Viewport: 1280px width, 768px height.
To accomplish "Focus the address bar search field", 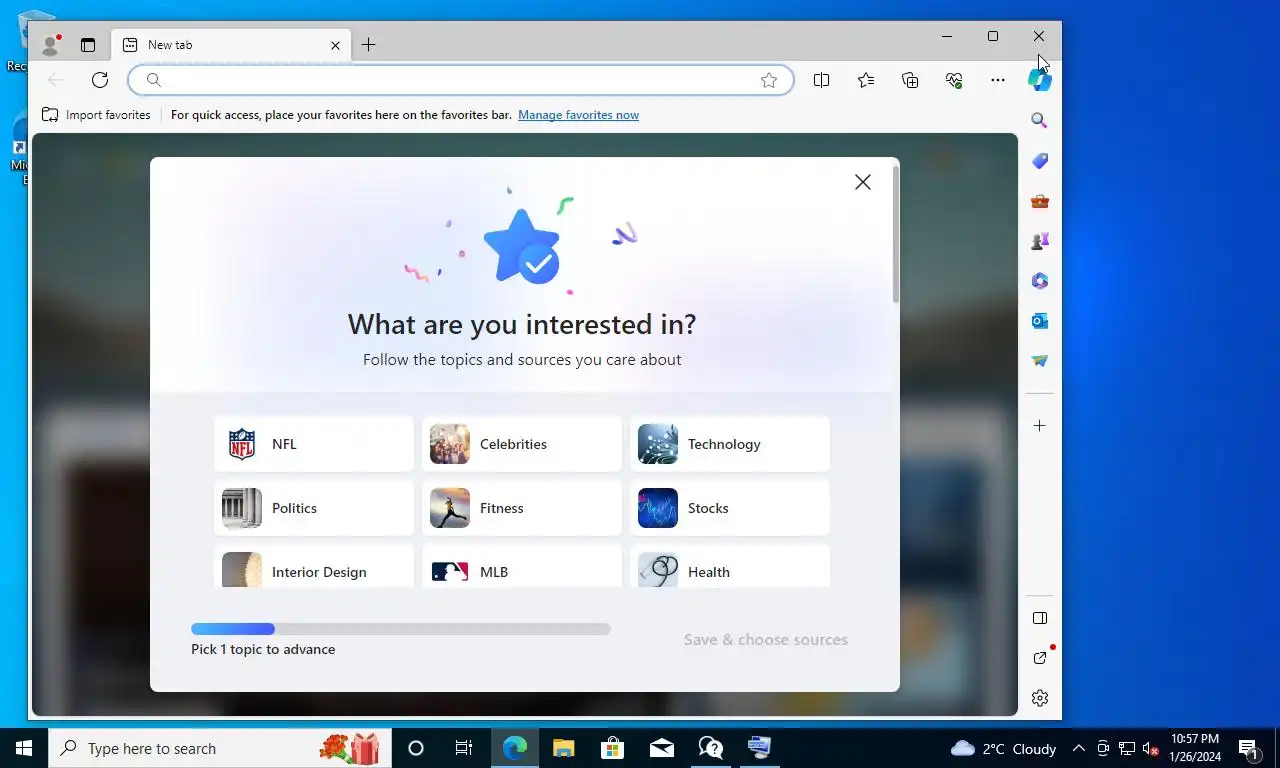I will coord(460,80).
